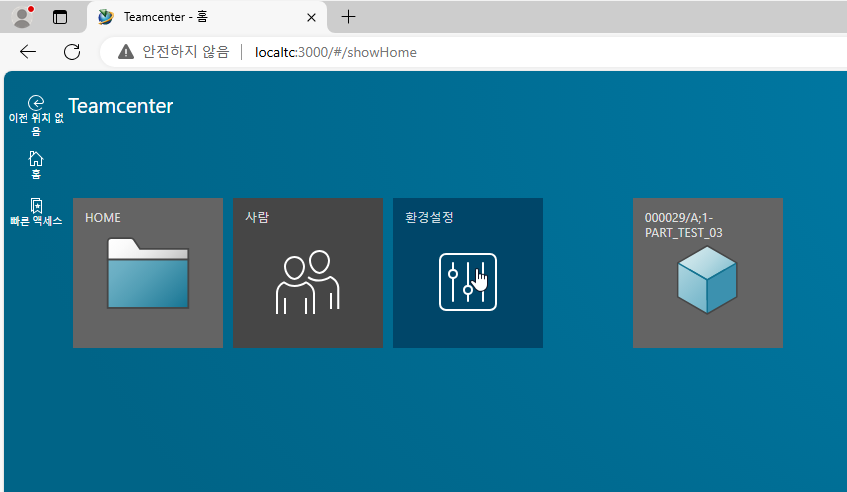
Task: Click the '이전 위치 없음' sidebar label
Action: click(36, 124)
